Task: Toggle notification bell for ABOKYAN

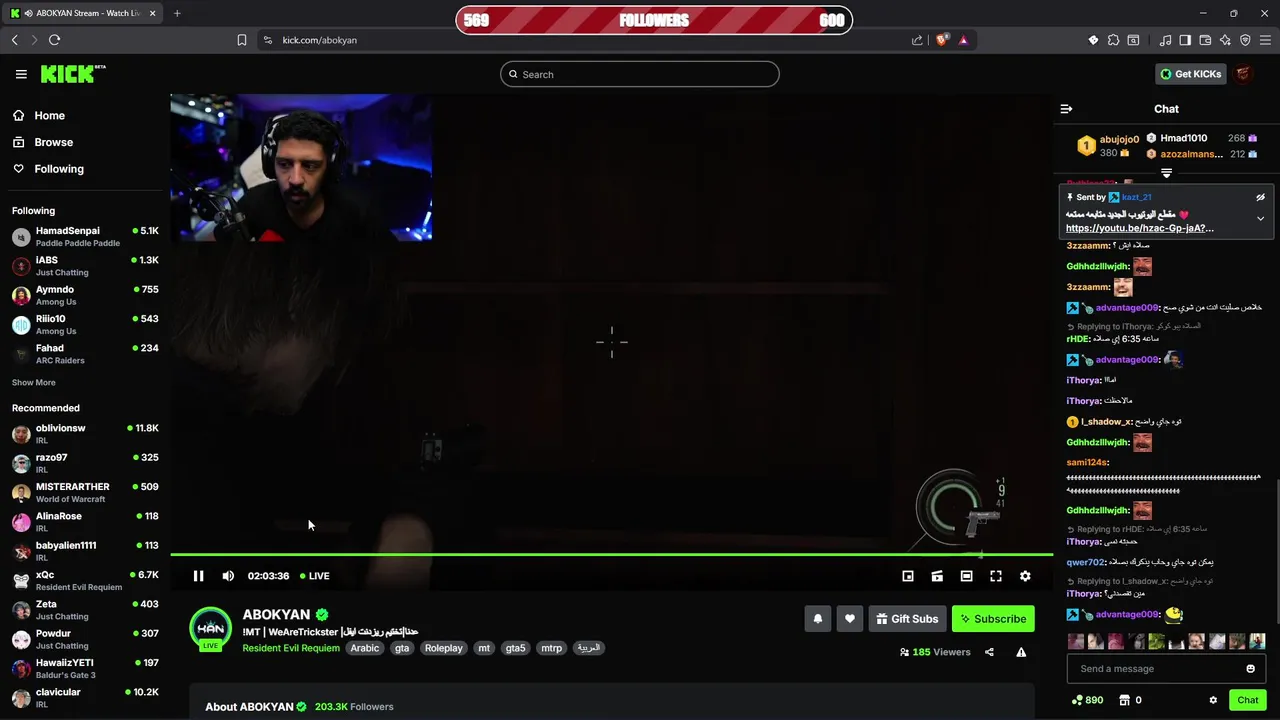Action: (x=818, y=619)
